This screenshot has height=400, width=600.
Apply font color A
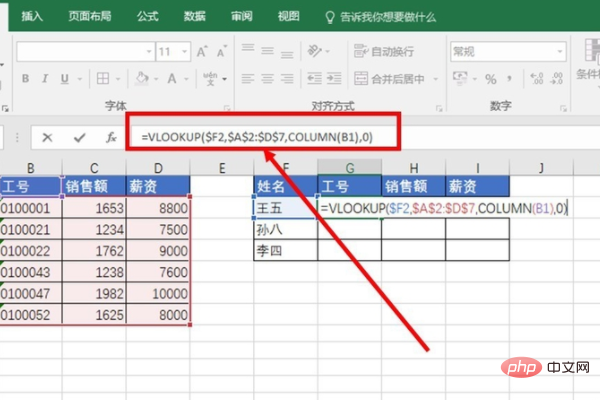[172, 78]
